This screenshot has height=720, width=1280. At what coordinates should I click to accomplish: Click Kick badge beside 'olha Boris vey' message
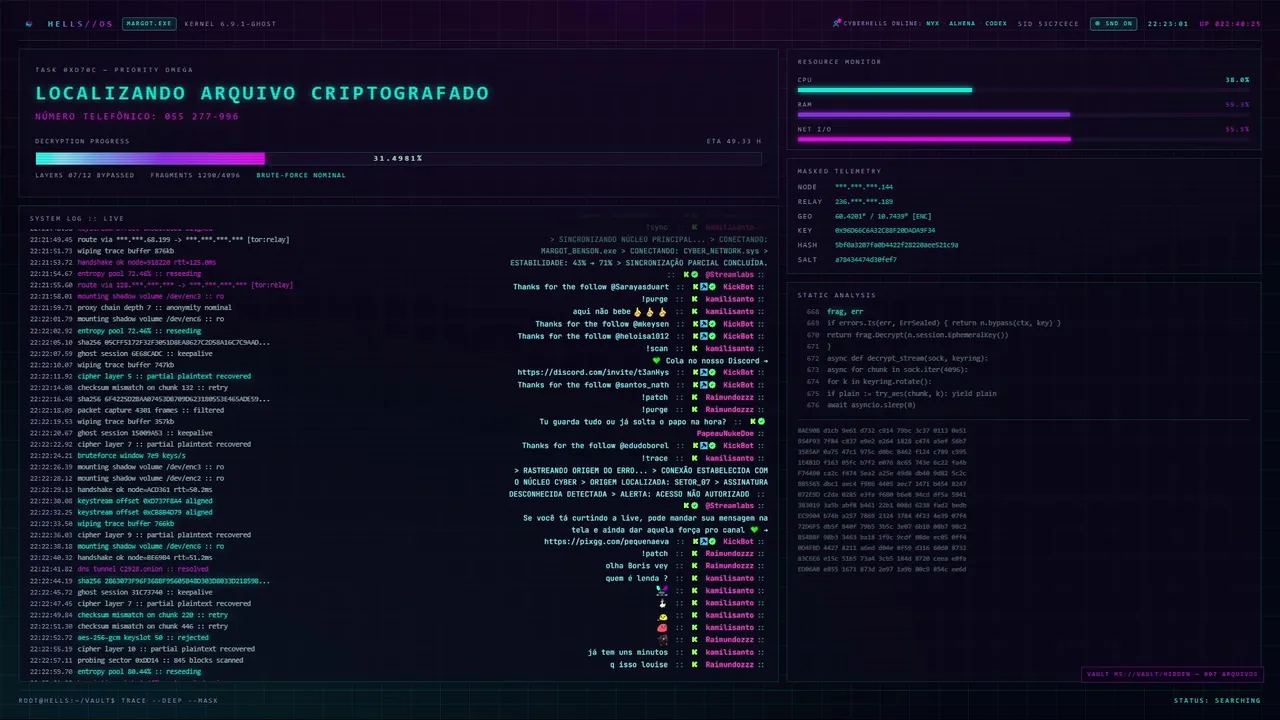pyautogui.click(x=693, y=566)
